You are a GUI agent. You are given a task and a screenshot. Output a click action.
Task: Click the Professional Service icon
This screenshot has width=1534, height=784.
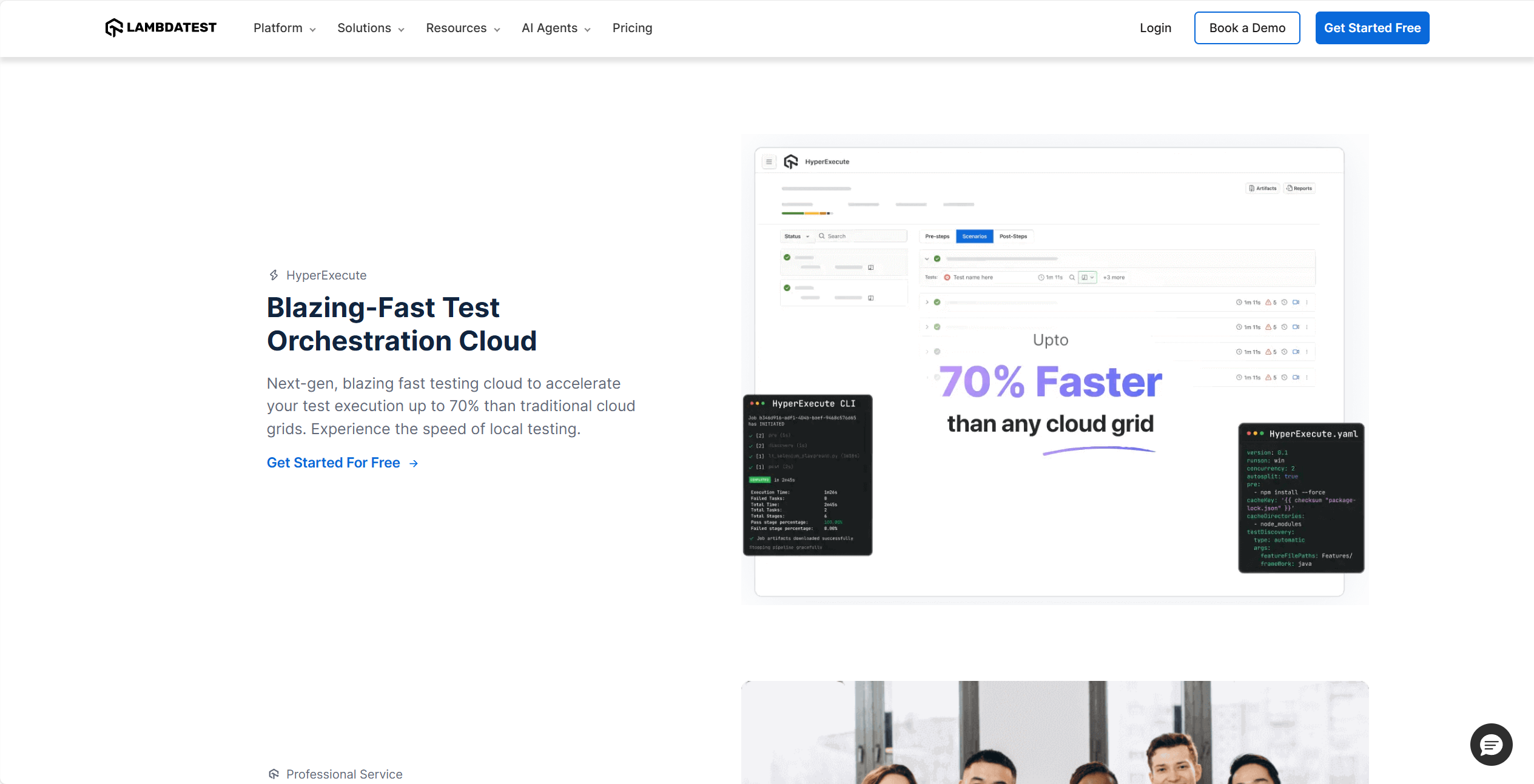click(274, 774)
